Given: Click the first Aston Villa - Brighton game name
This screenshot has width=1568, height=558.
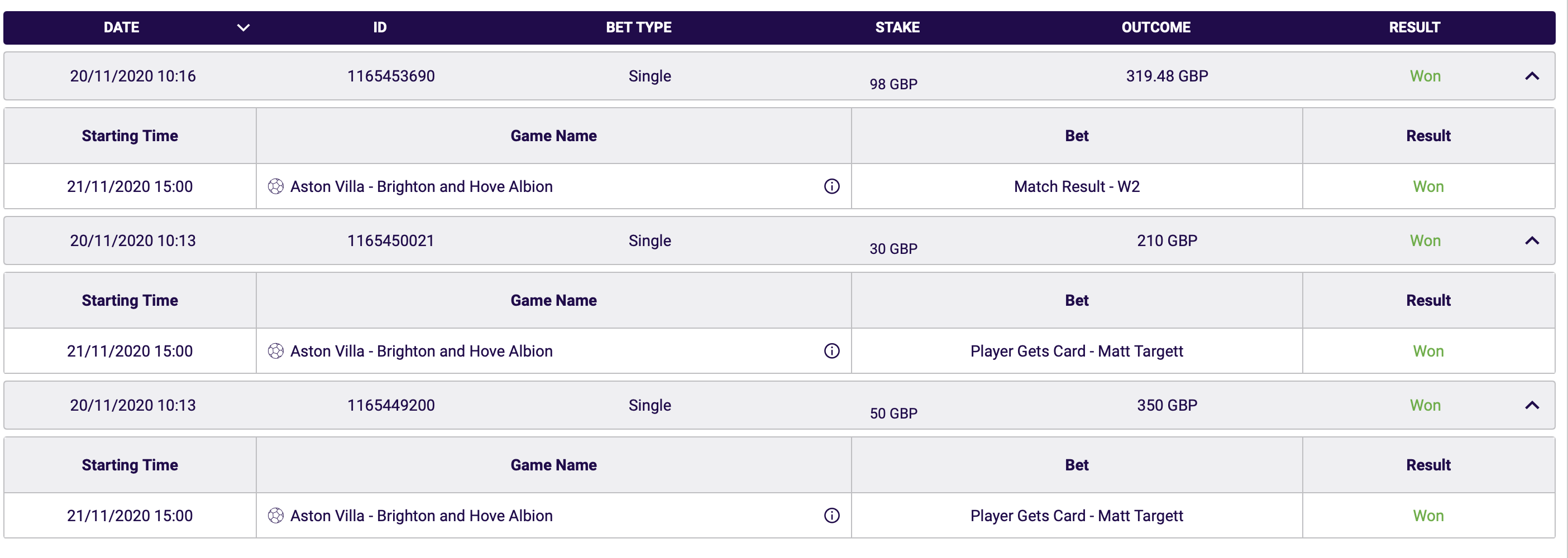Looking at the screenshot, I should [421, 186].
